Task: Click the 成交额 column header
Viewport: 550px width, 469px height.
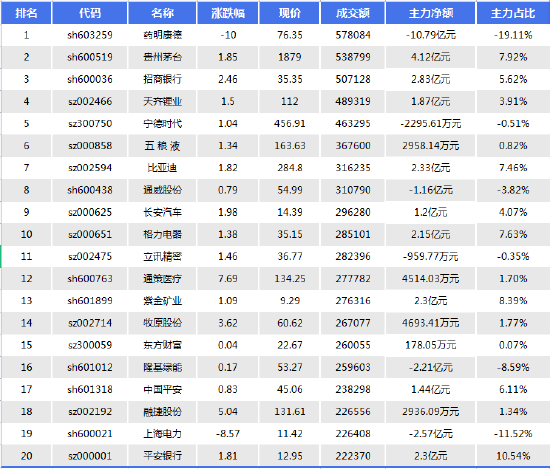Action: coord(353,13)
